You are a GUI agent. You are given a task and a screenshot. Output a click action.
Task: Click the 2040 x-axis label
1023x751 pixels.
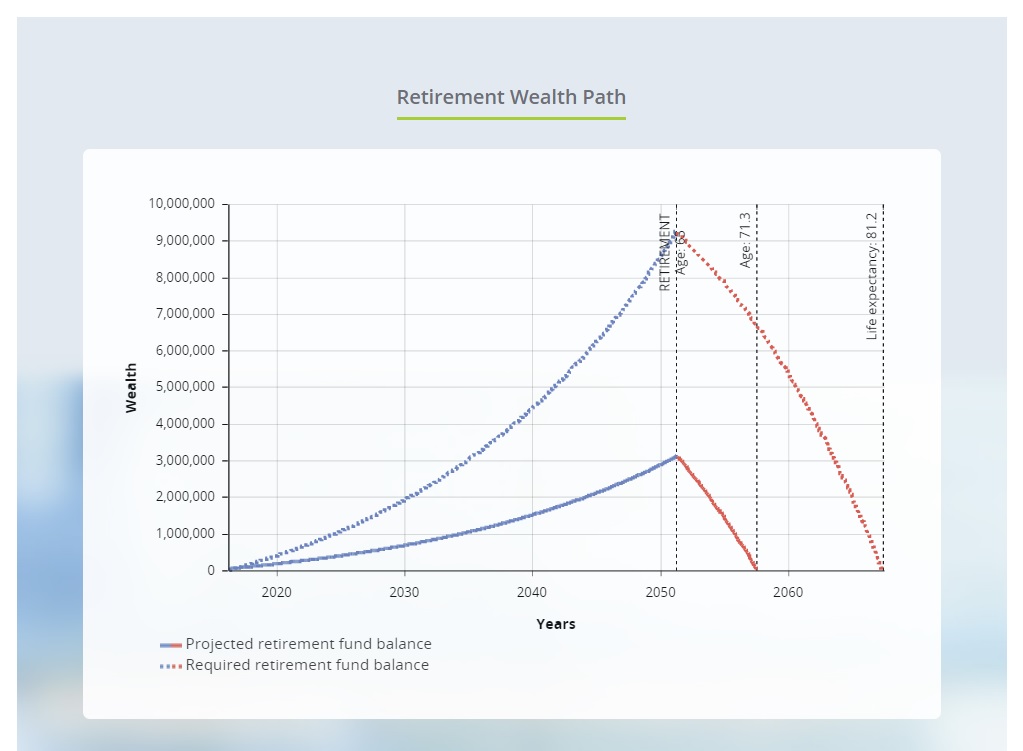(x=532, y=592)
